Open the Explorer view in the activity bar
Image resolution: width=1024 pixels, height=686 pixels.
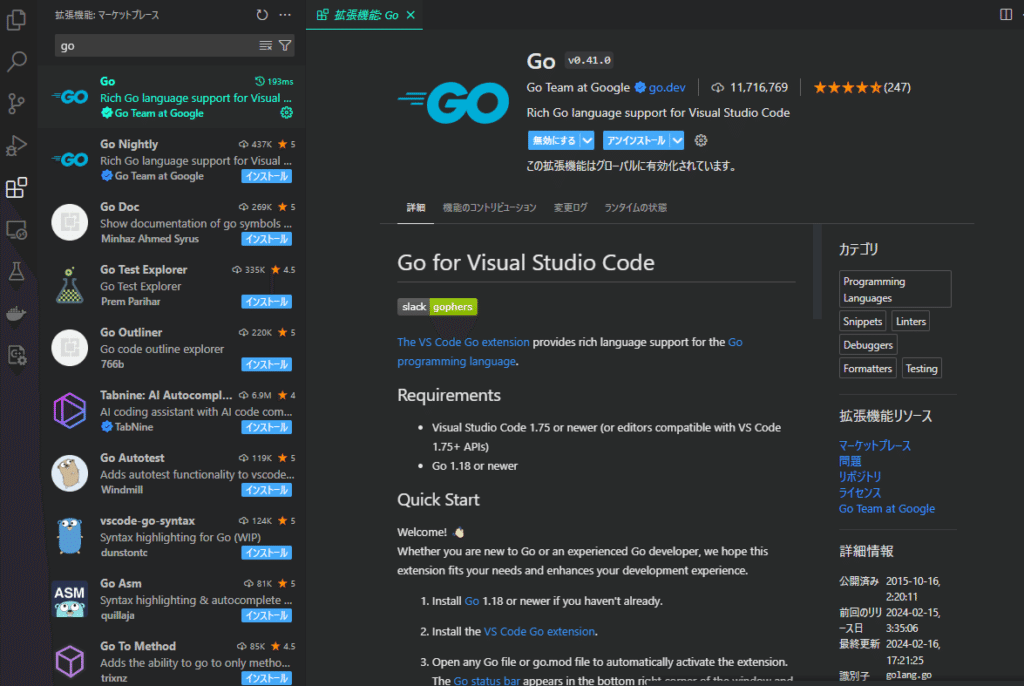coord(16,19)
